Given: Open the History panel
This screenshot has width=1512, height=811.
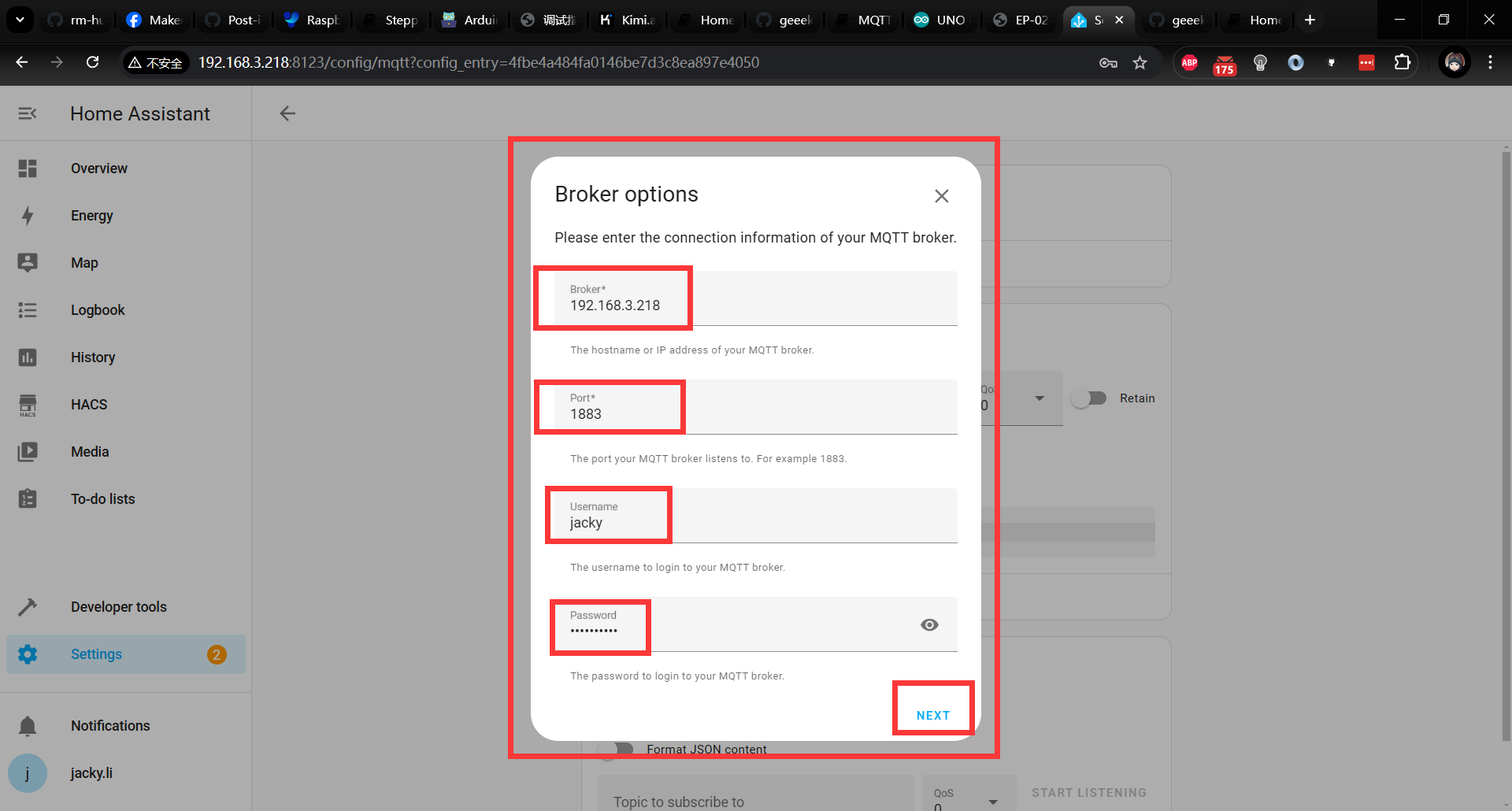Looking at the screenshot, I should (126, 357).
